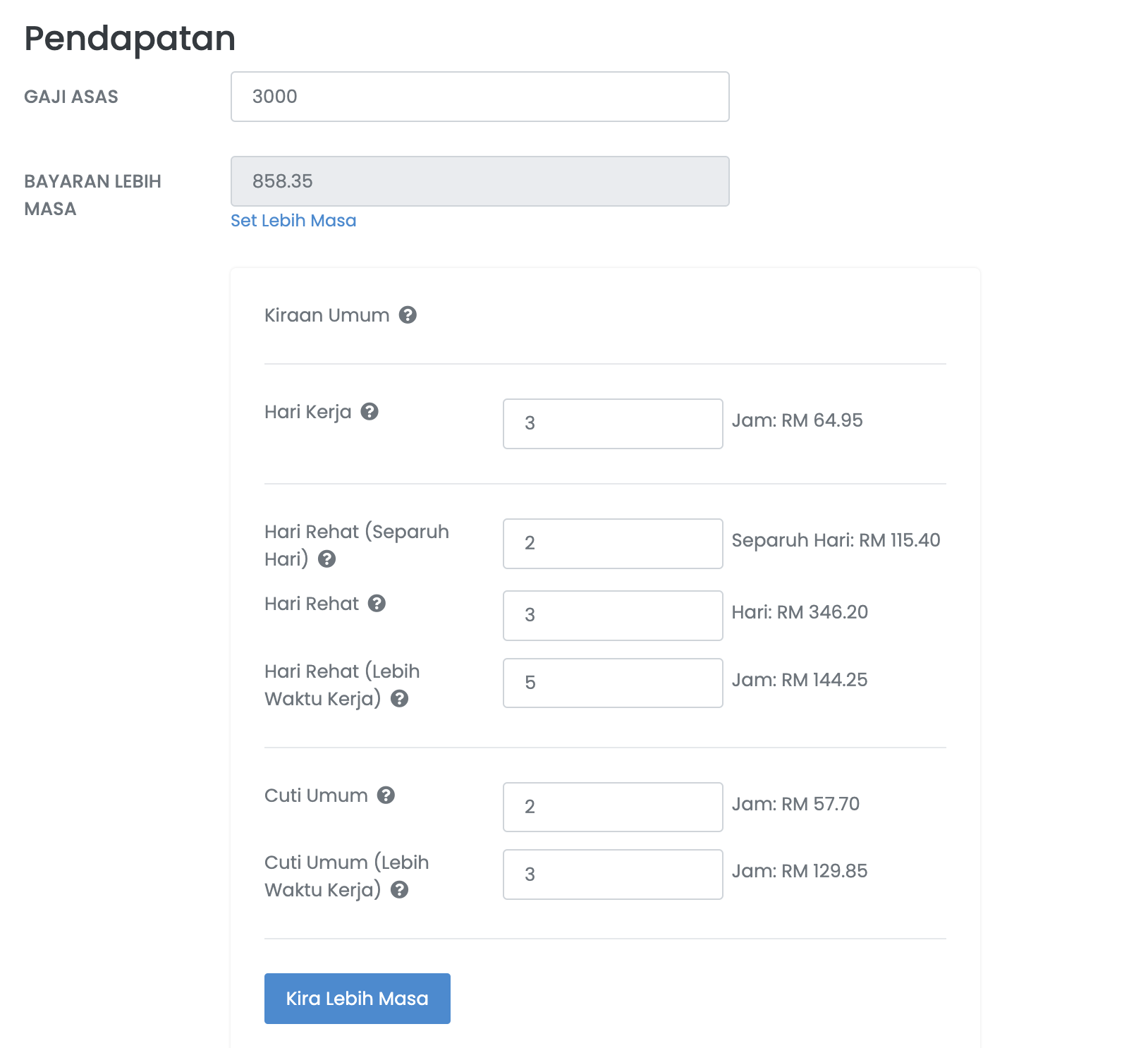Click the Hari Kerja help icon

pyautogui.click(x=370, y=411)
